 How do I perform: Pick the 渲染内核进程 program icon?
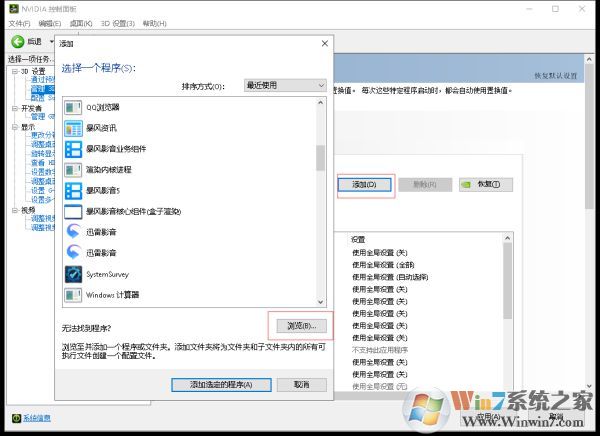coord(73,170)
